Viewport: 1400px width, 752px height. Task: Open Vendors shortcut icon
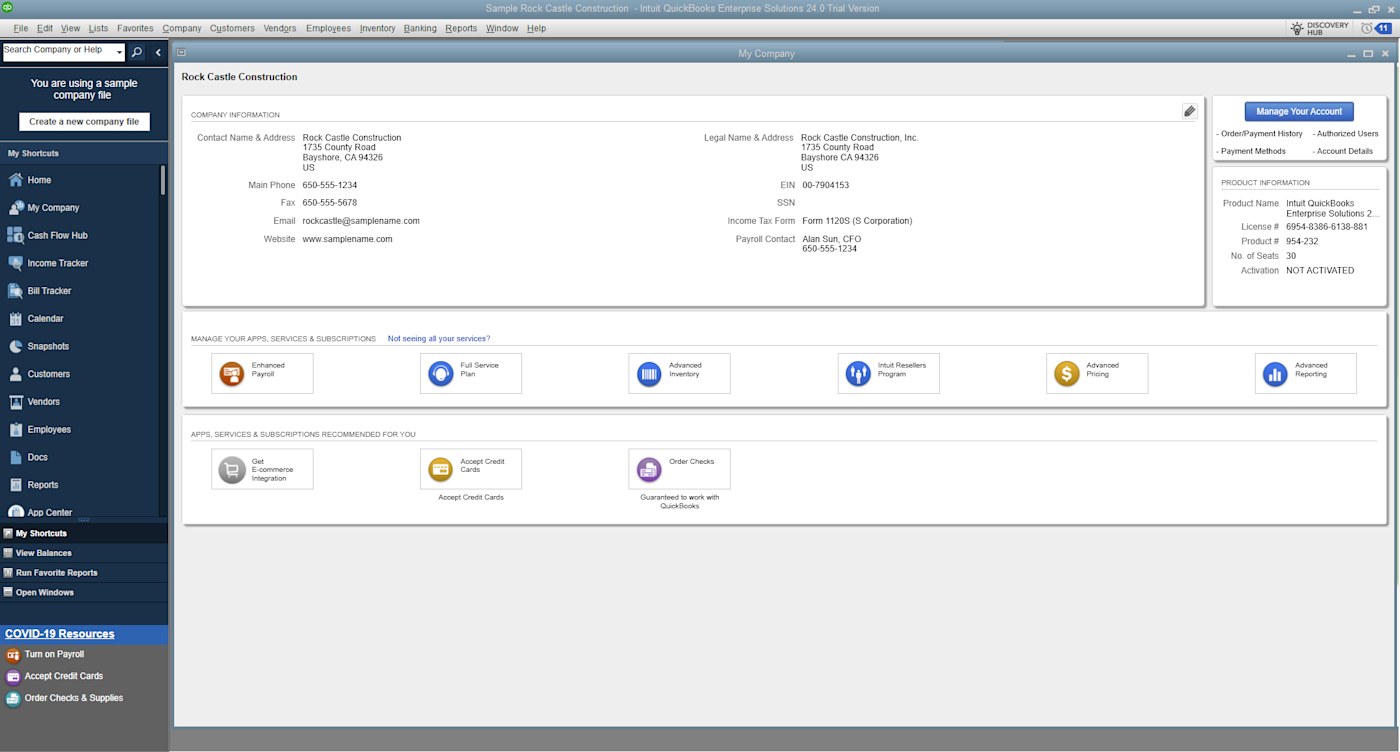[x=15, y=402]
